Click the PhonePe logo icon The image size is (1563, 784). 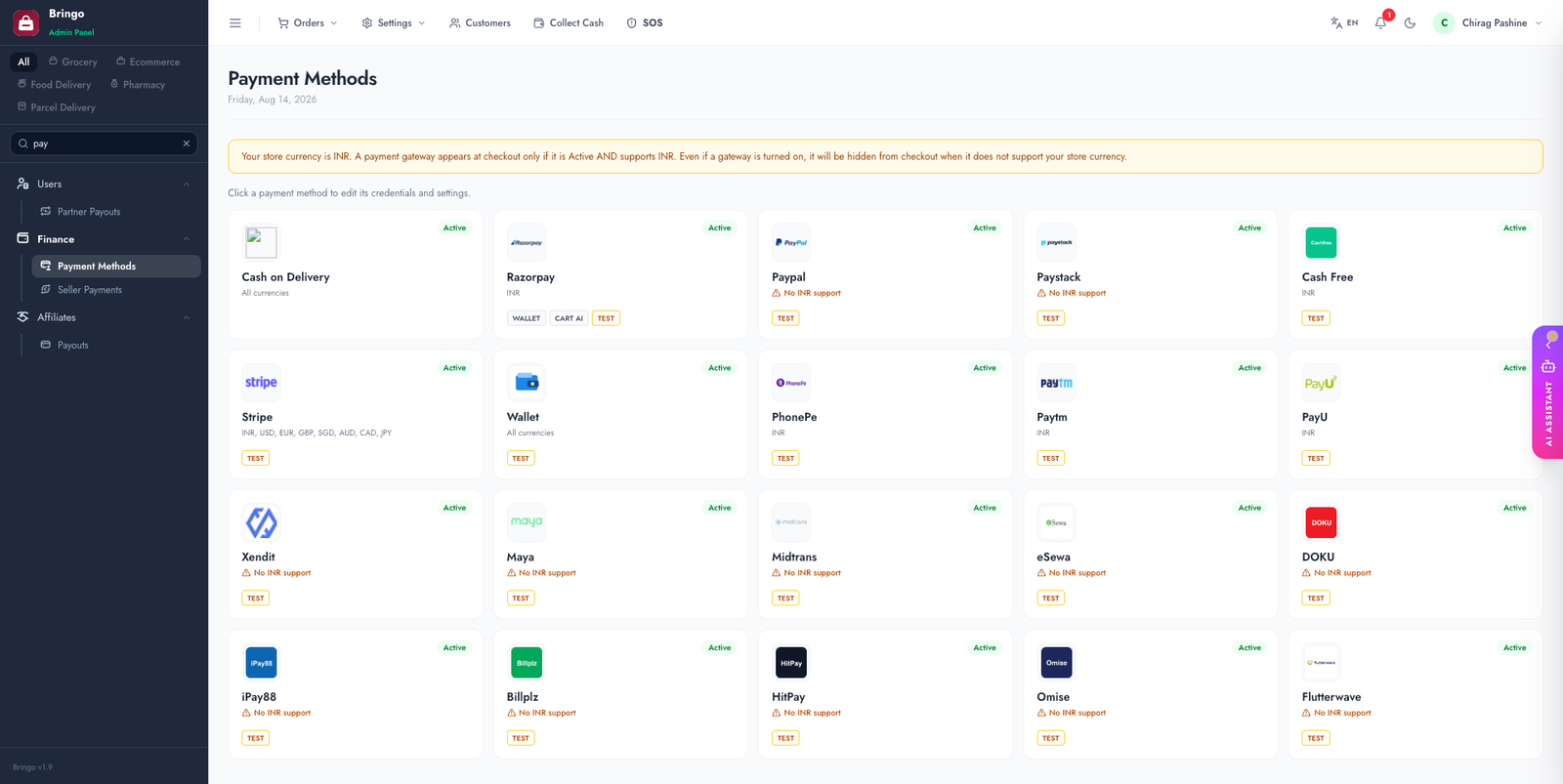[x=791, y=383]
